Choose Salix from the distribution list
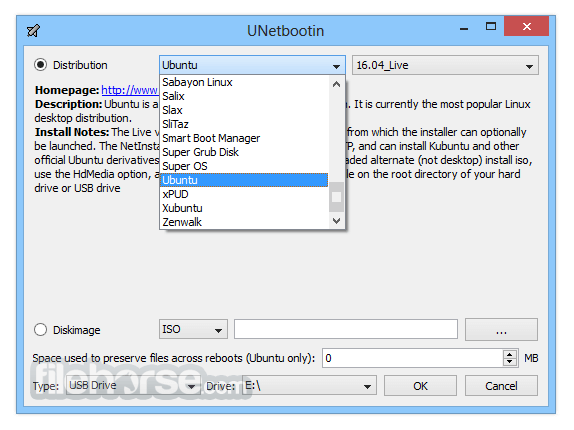The image size is (574, 430). pyautogui.click(x=244, y=96)
